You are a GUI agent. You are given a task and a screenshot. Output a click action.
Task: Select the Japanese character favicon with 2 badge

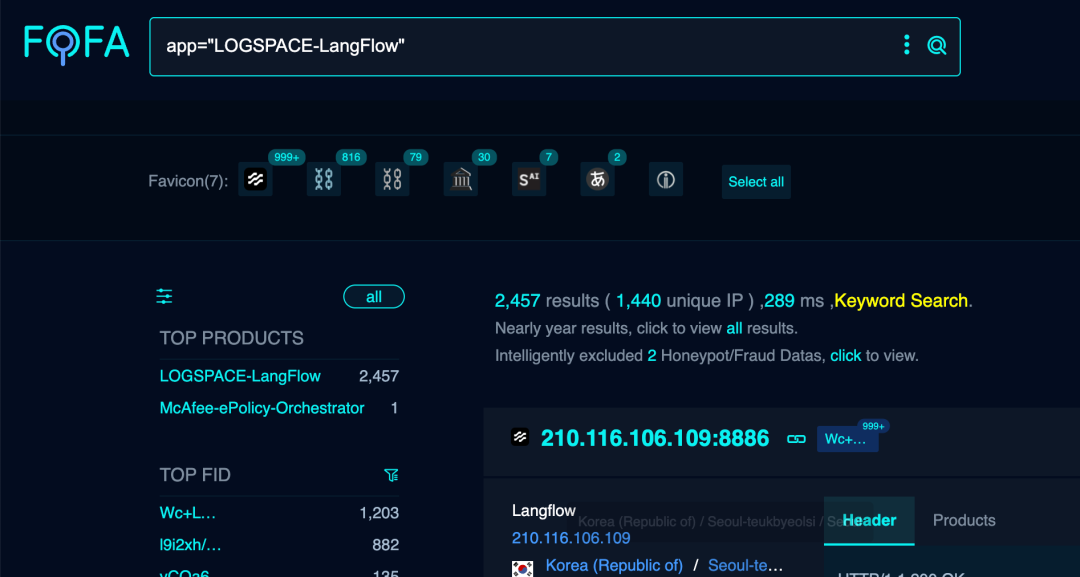(x=597, y=180)
